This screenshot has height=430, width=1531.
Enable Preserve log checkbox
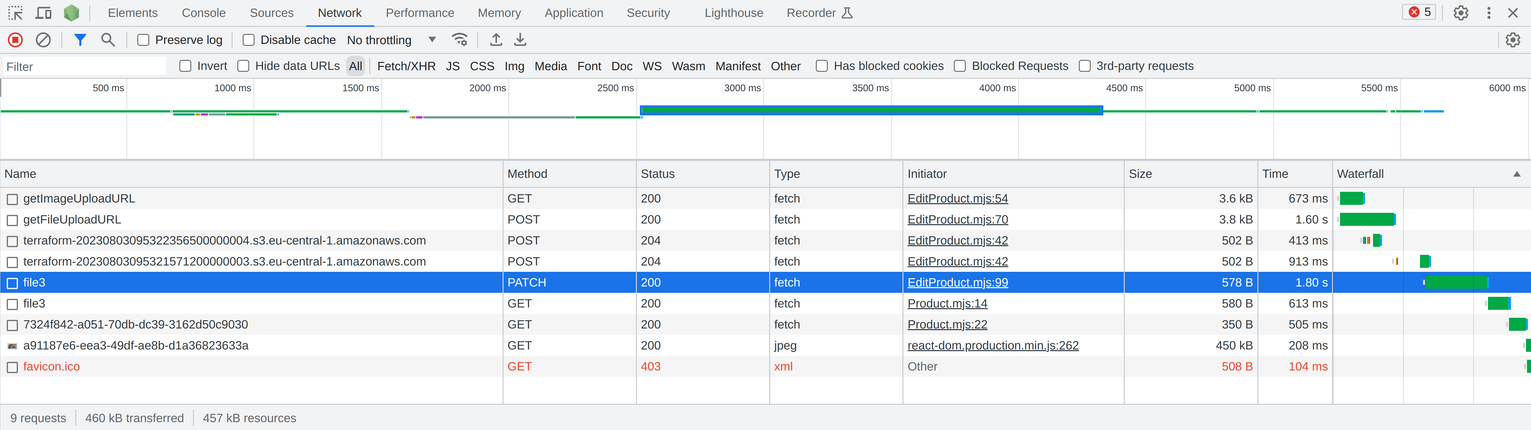click(x=143, y=40)
